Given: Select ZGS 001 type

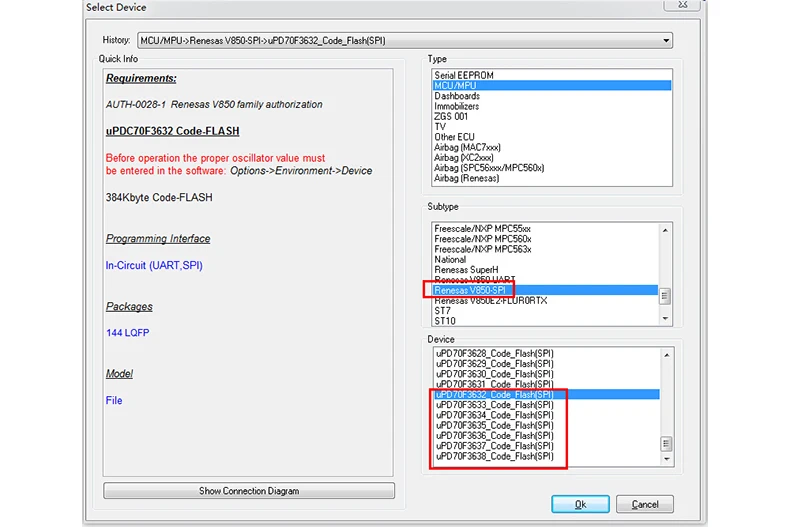Looking at the screenshot, I should point(552,116).
